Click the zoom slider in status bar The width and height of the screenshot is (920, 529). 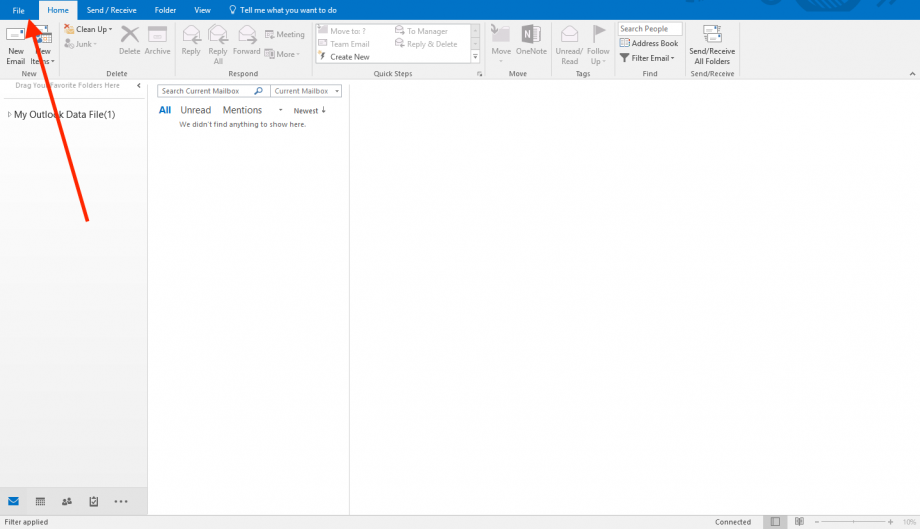point(853,522)
